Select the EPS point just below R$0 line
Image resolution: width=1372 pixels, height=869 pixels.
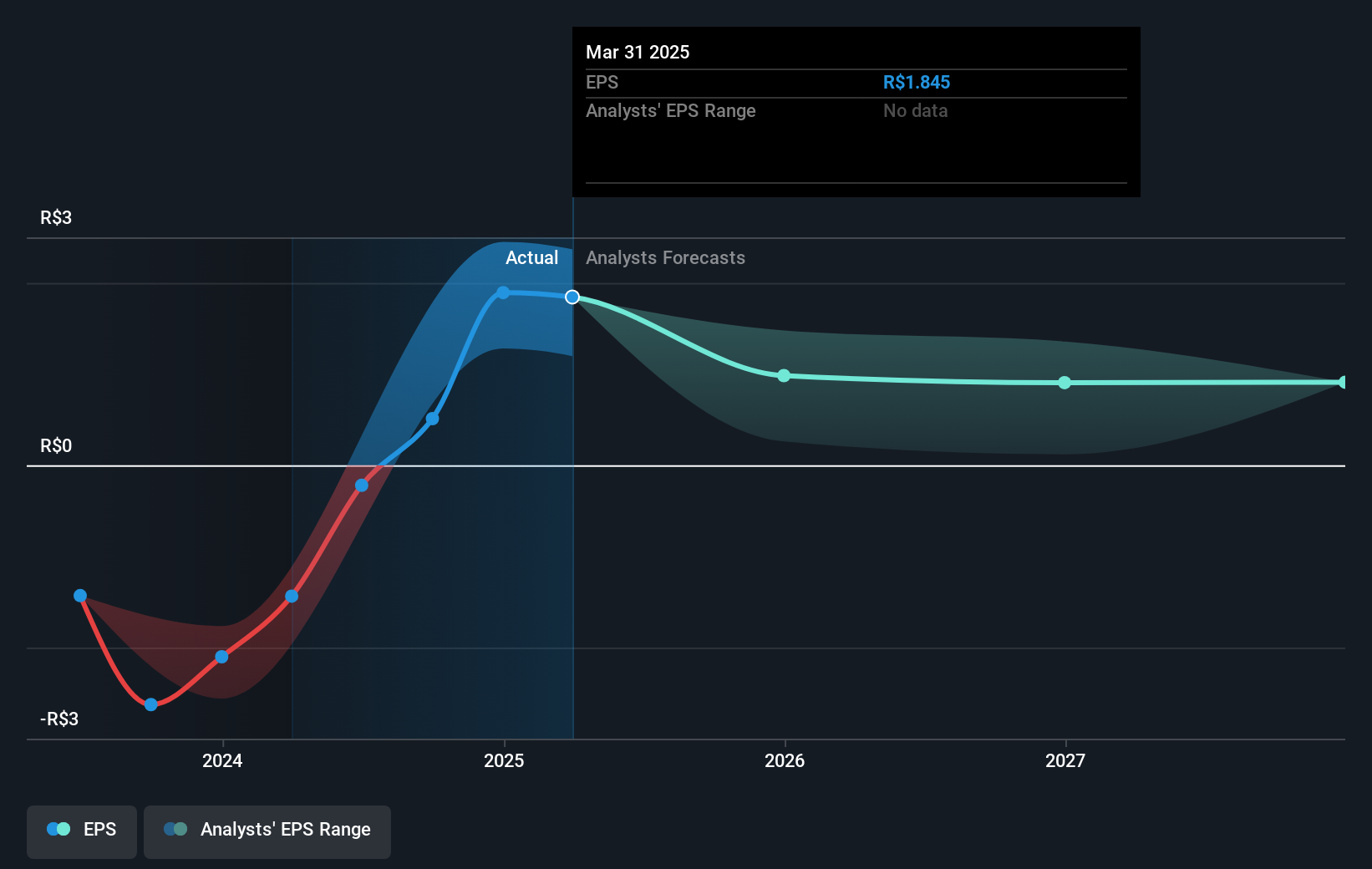pos(362,485)
